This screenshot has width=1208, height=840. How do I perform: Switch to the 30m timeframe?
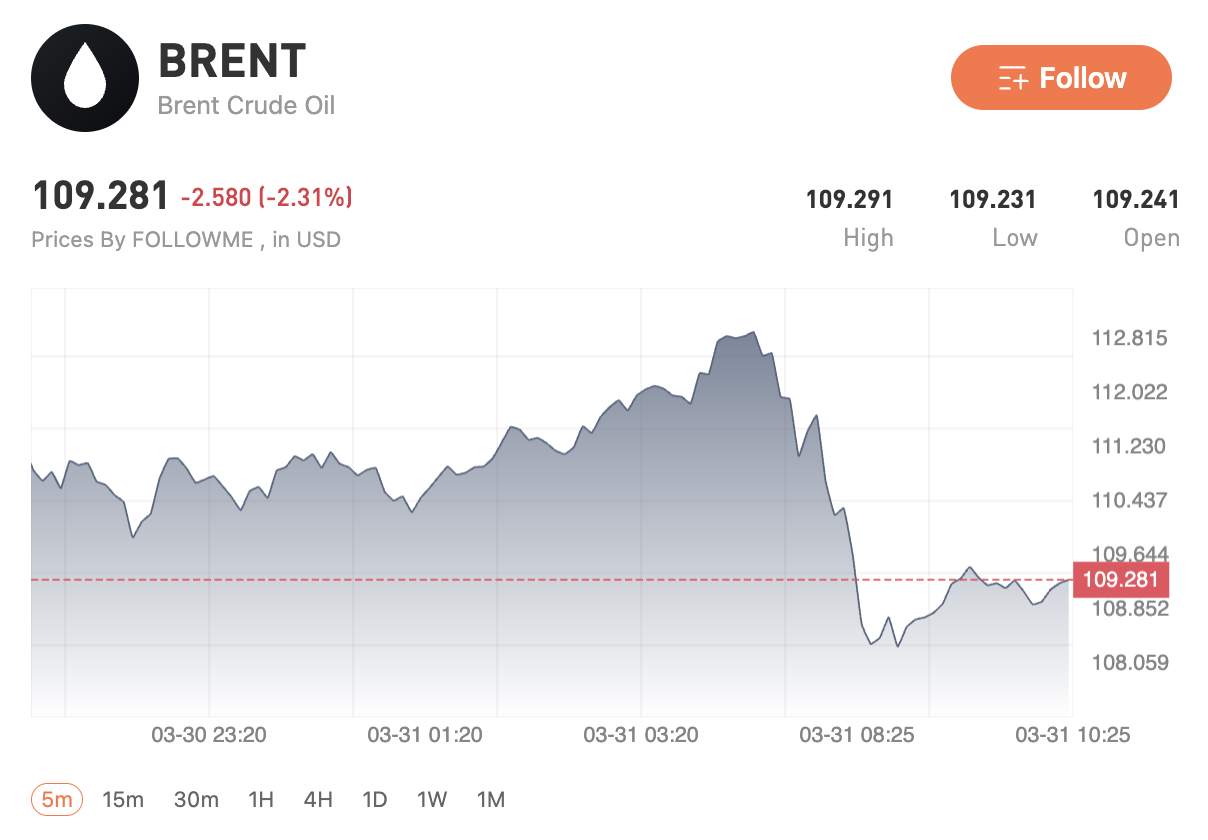tap(196, 799)
